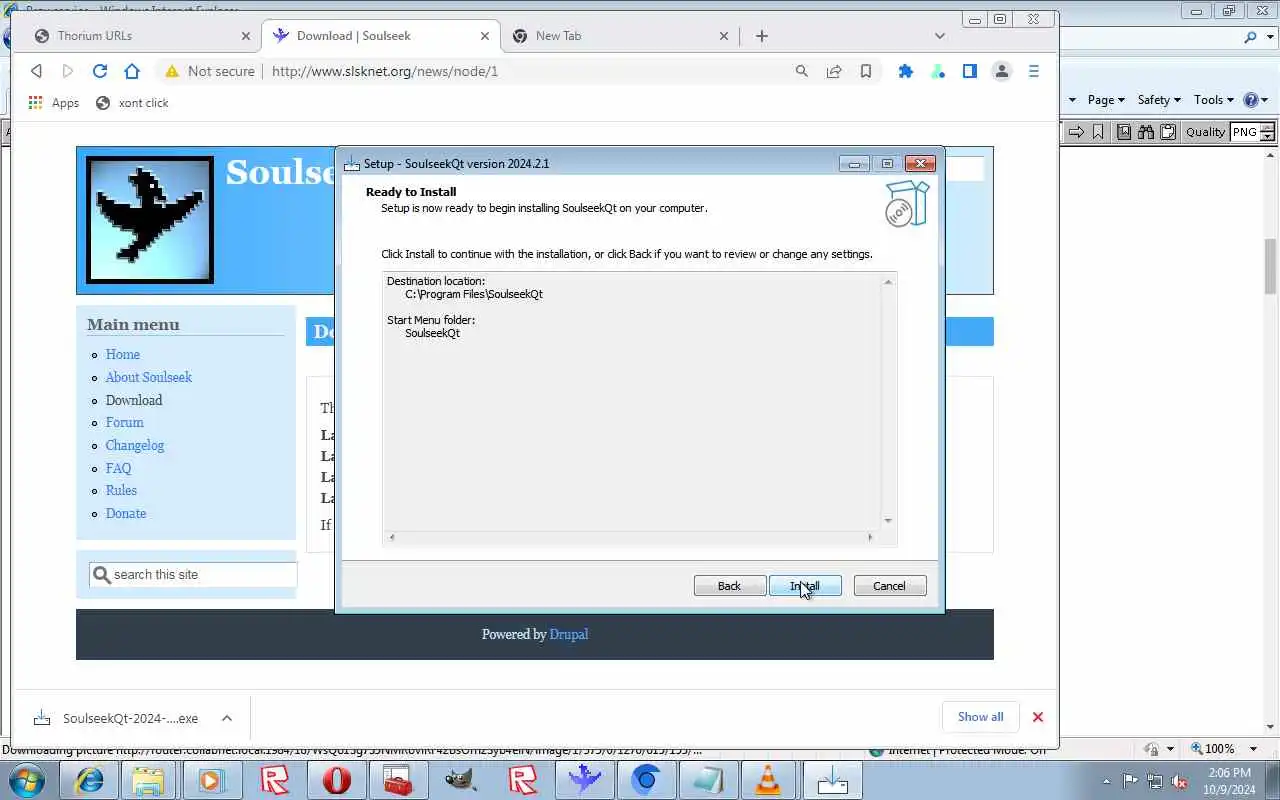
Task: Click the Internet Explorer search magnifier
Action: point(1251,38)
